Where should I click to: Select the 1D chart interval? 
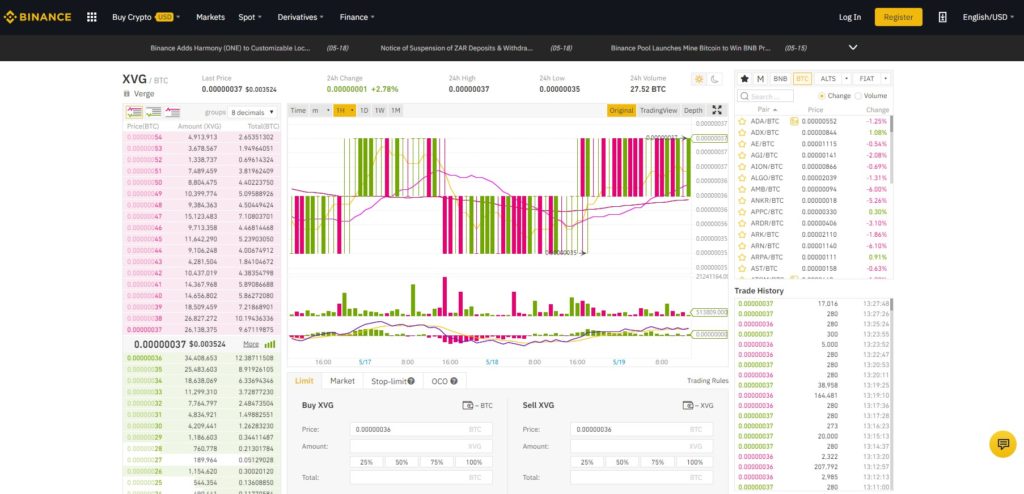click(364, 110)
